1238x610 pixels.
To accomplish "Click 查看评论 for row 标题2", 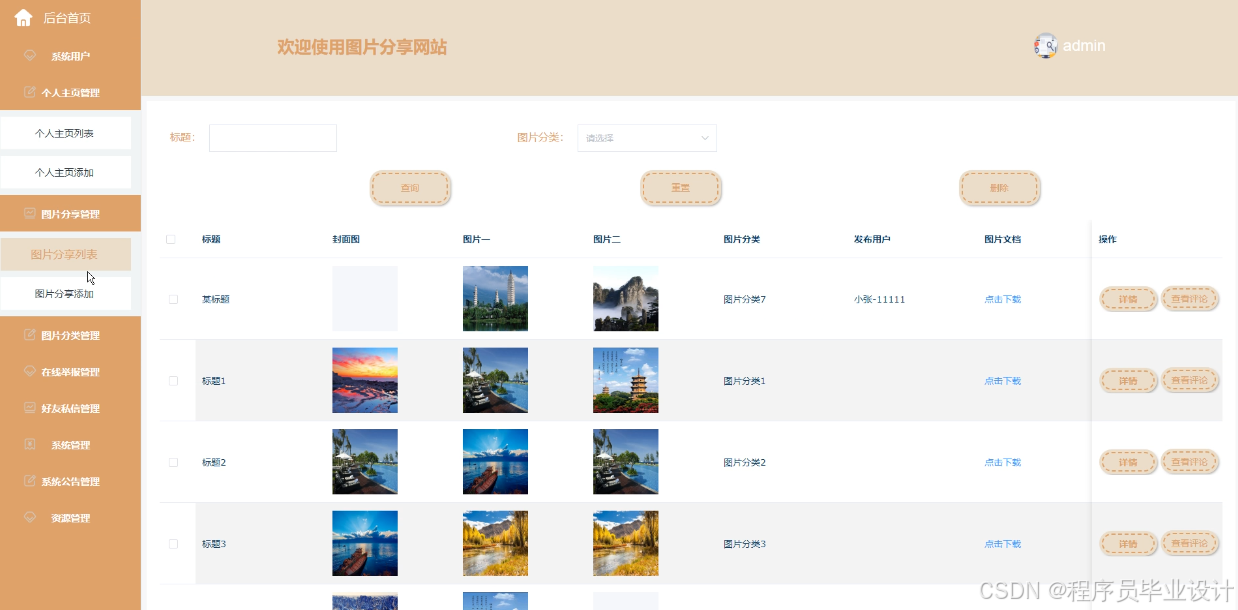I will pyautogui.click(x=1190, y=462).
